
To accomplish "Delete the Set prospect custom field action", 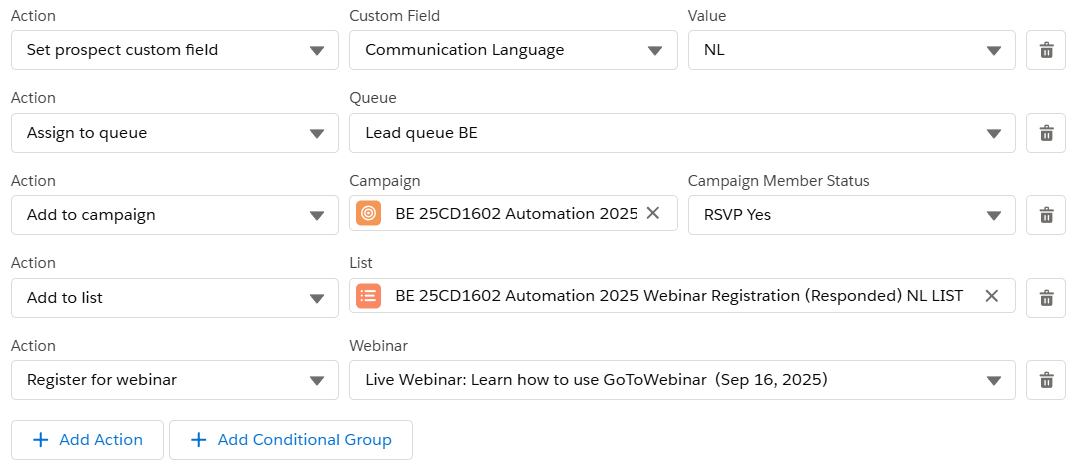I will pyautogui.click(x=1046, y=50).
